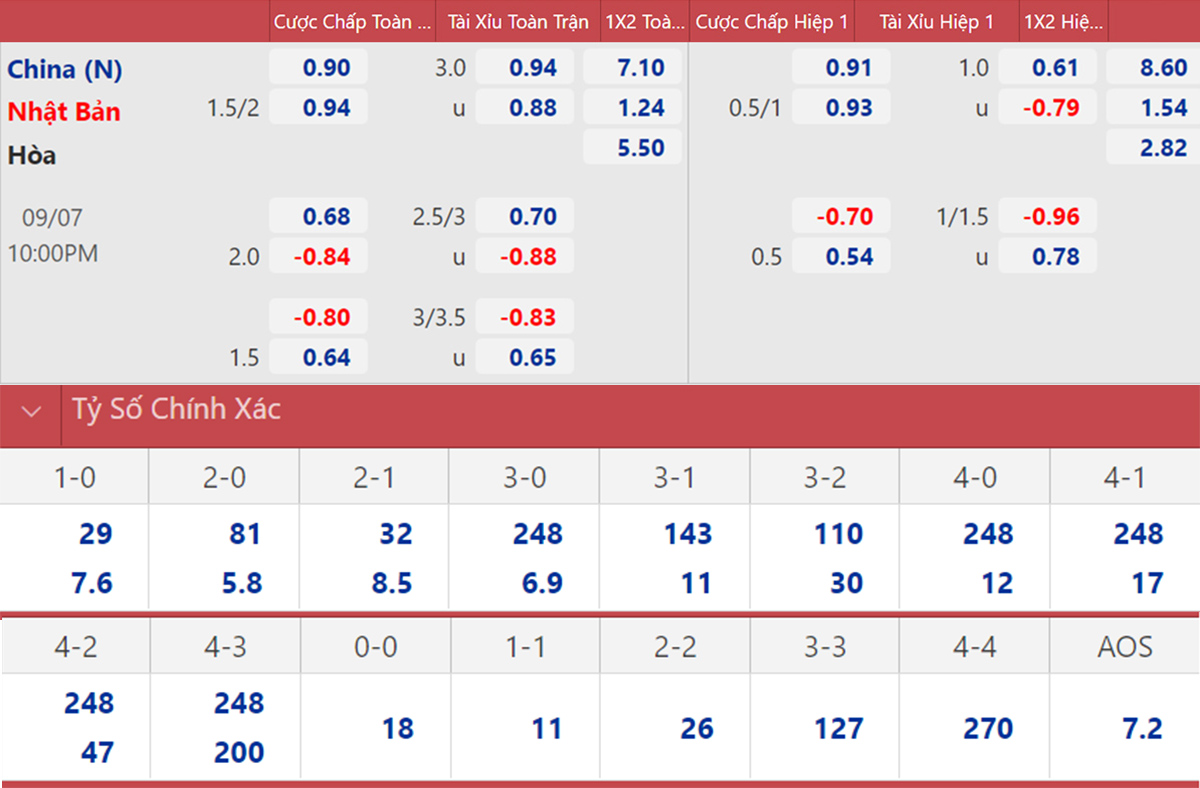The width and height of the screenshot is (1200, 788).
Task: Choose the AOS correct score odds 7.2
Action: point(1141,728)
